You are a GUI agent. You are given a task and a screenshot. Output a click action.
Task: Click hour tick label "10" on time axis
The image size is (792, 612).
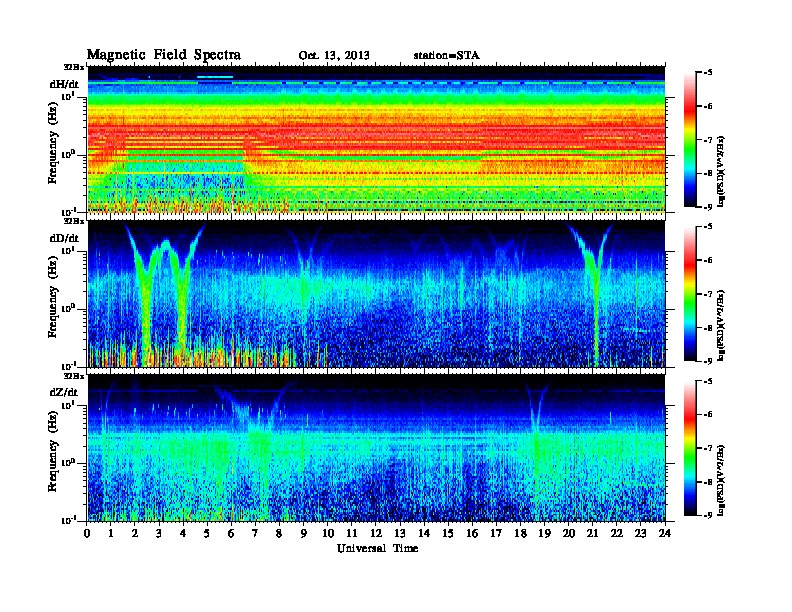point(328,533)
